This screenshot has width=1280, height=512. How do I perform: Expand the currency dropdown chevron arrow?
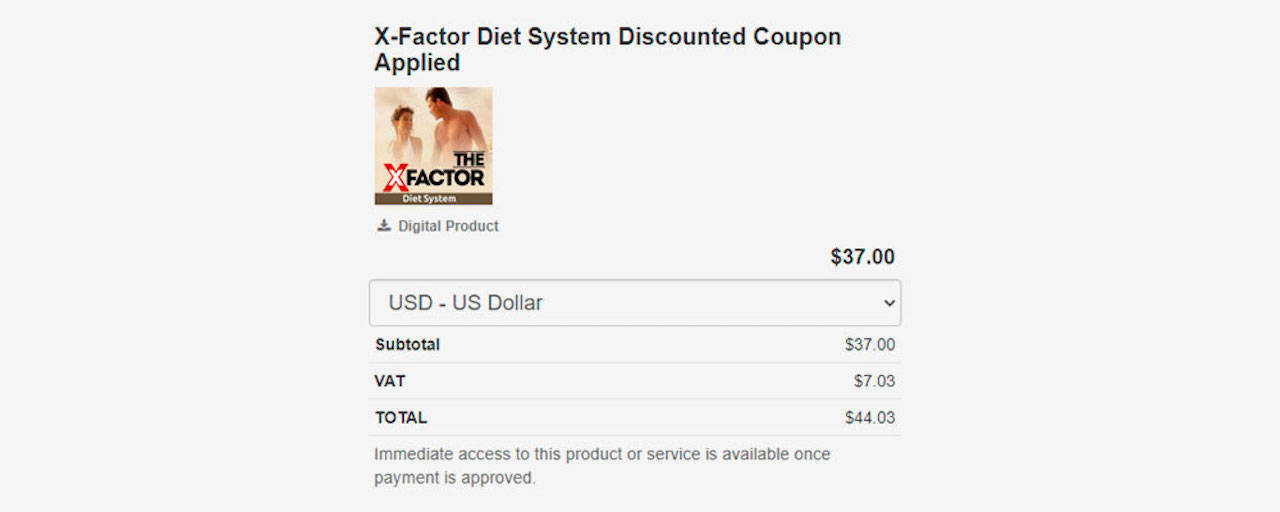[888, 303]
